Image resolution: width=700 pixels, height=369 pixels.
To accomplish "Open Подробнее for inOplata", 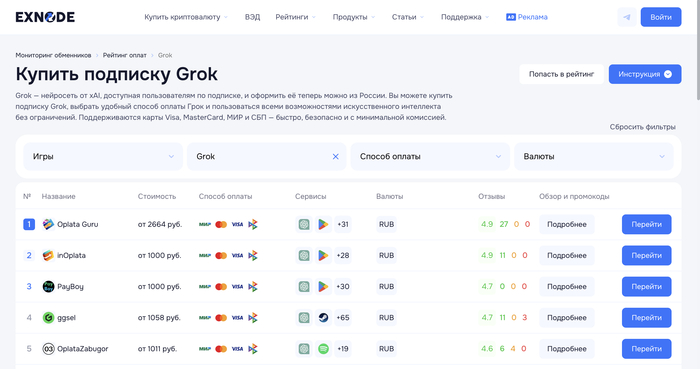I will point(567,255).
